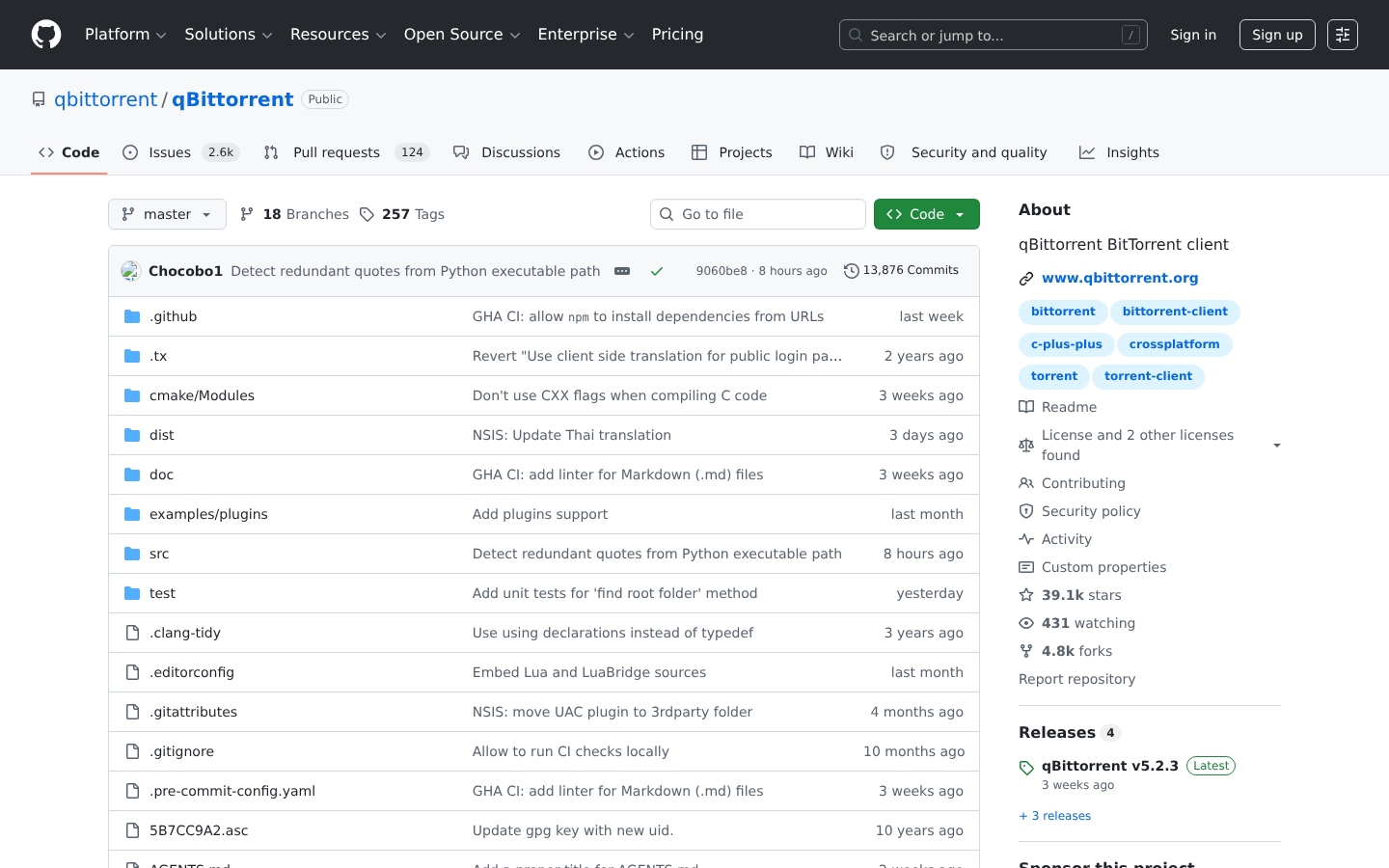Click Report repository link
1389x868 pixels.
[1076, 679]
